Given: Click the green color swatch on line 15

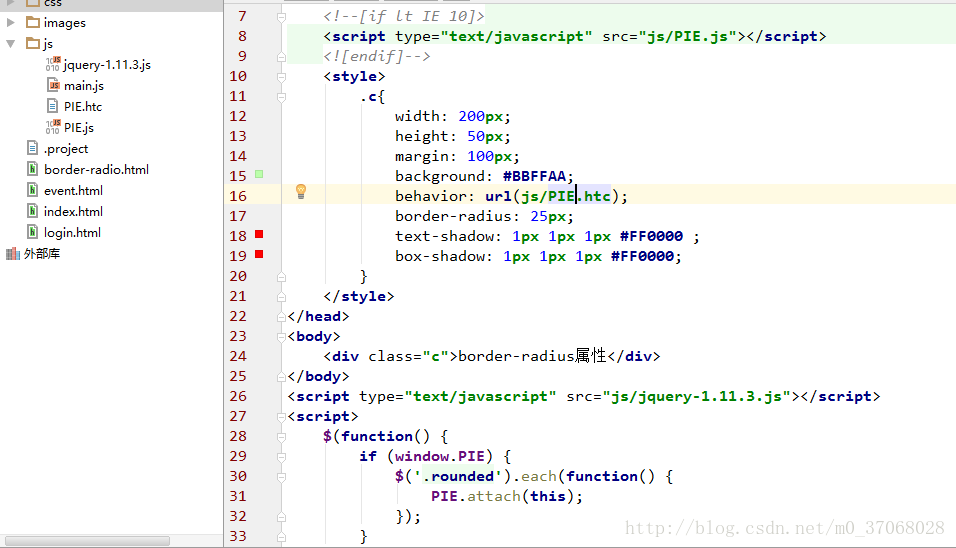Looking at the screenshot, I should coord(259,174).
